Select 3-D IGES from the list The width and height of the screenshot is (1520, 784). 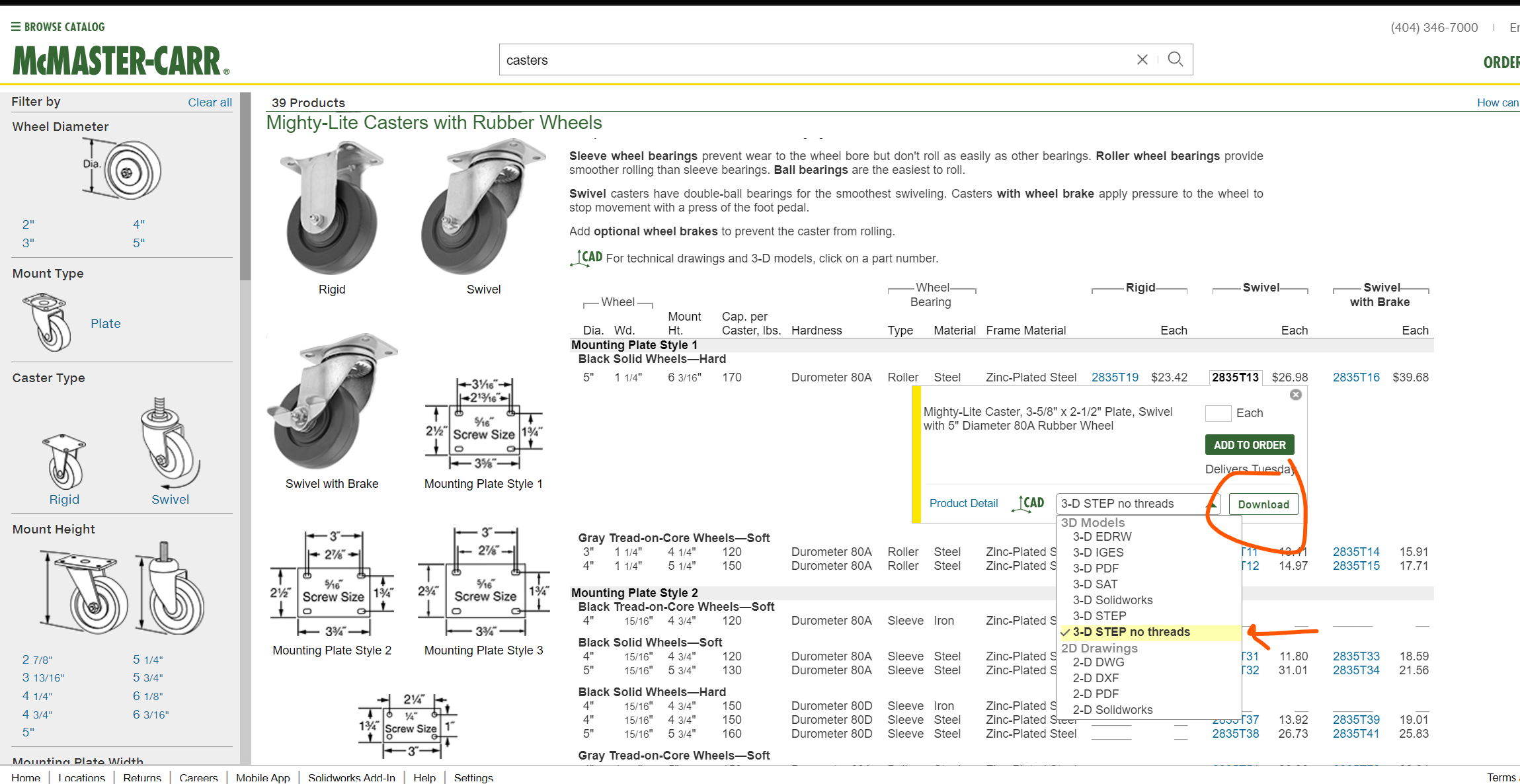coord(1098,553)
